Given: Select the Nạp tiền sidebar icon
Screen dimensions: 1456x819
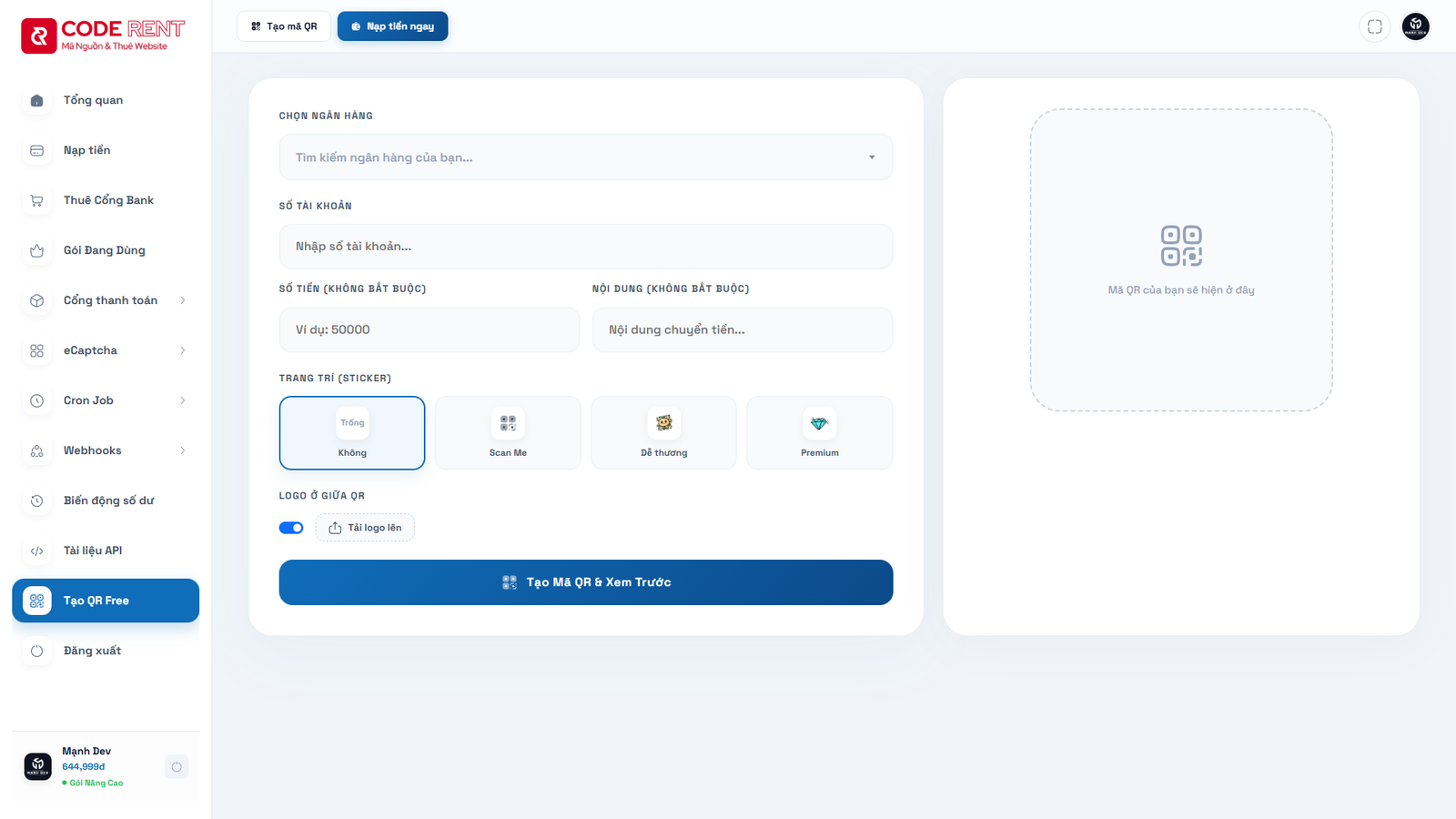Looking at the screenshot, I should pos(36,150).
